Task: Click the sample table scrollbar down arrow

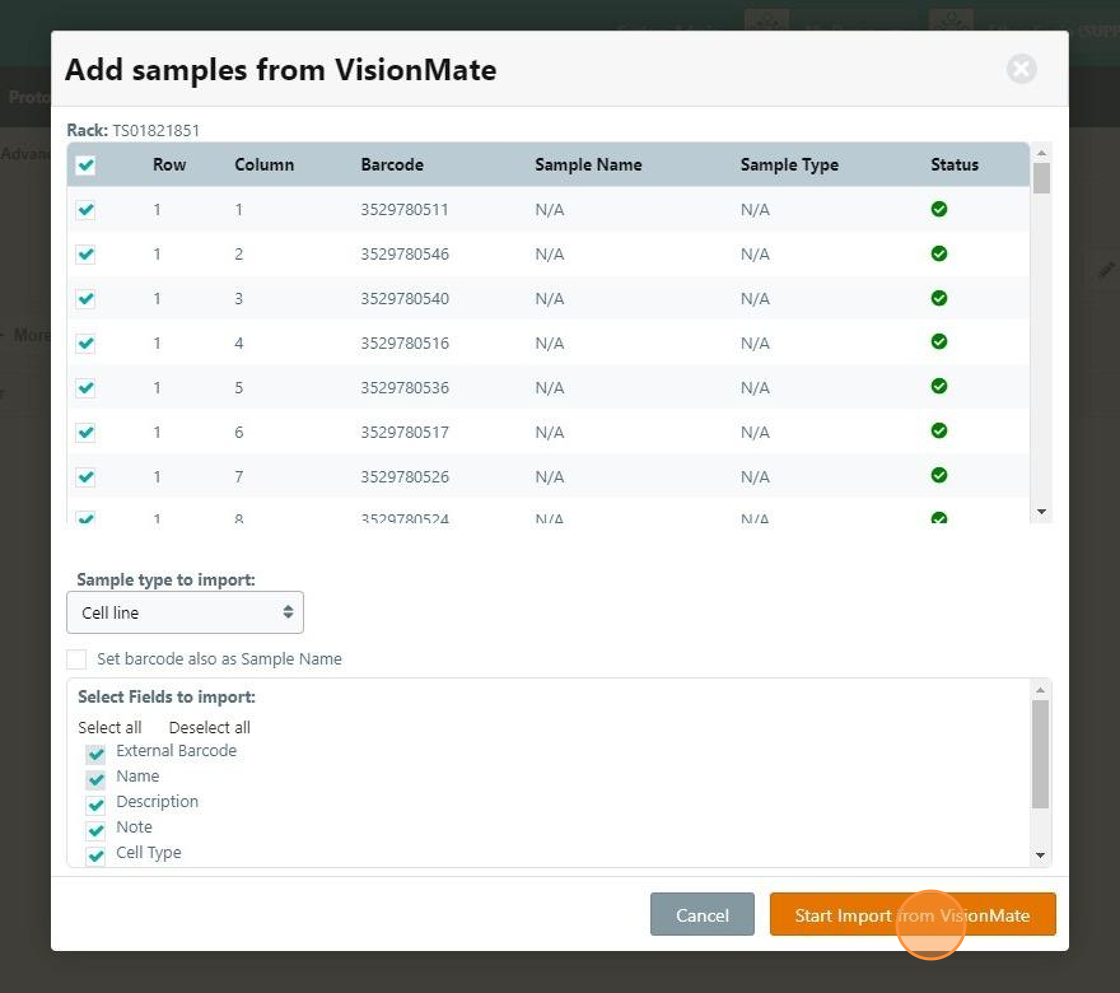Action: pyautogui.click(x=1041, y=512)
